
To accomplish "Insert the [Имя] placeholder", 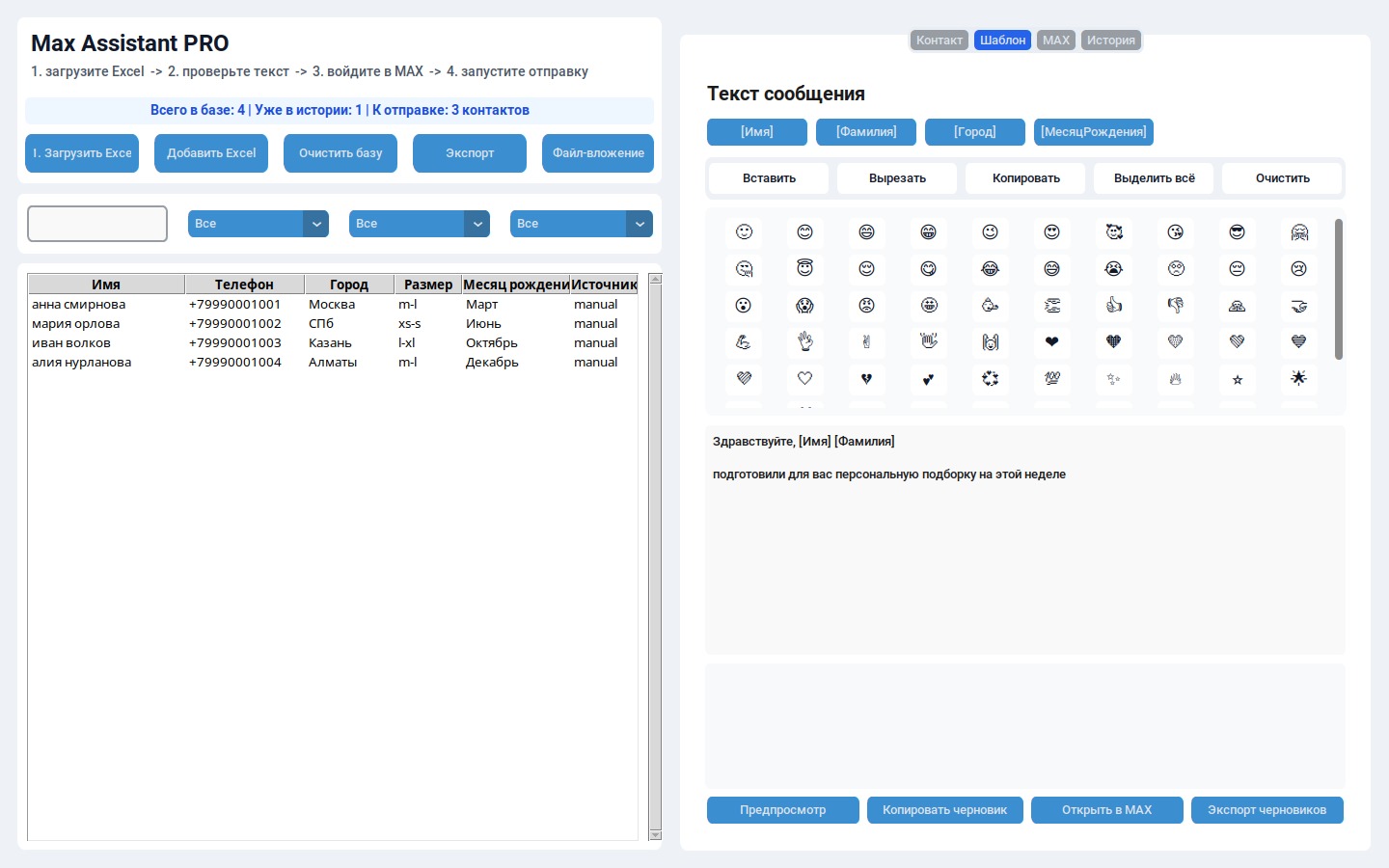I will click(757, 132).
